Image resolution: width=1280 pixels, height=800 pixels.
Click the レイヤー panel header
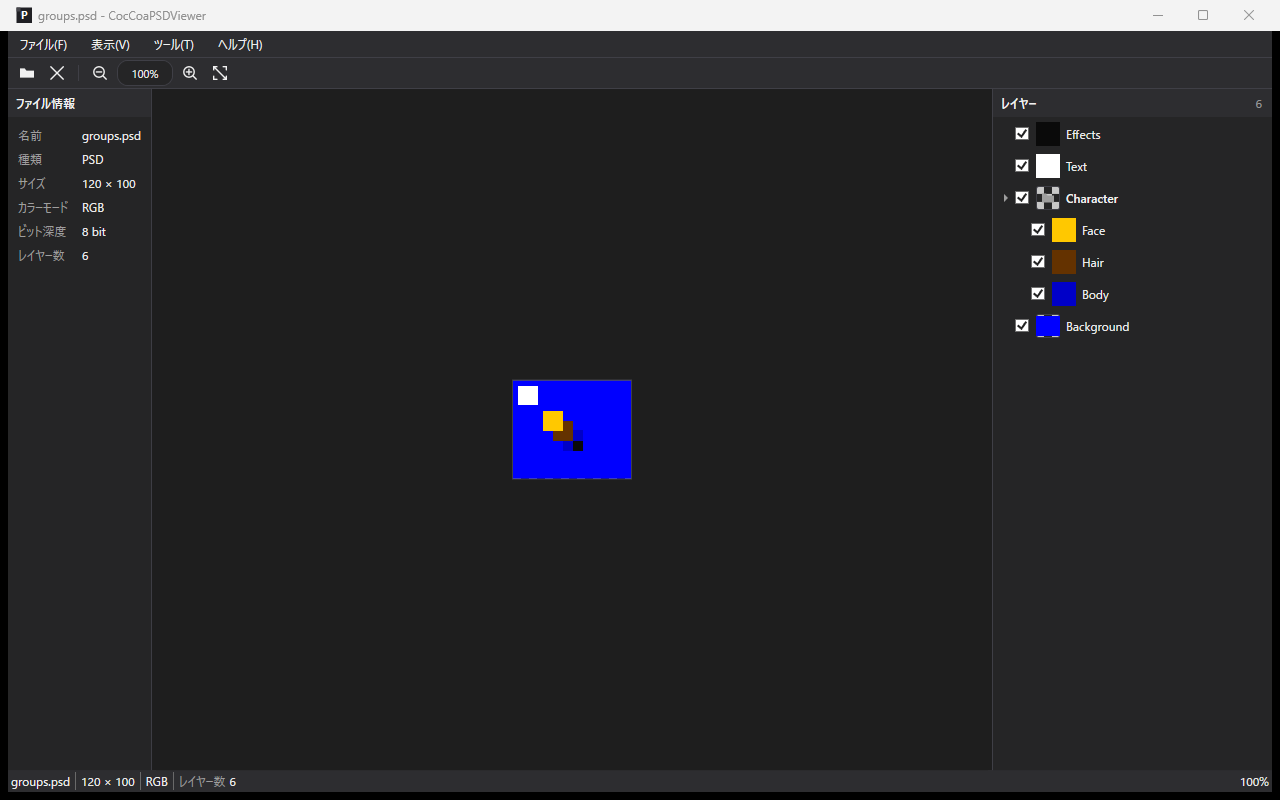[x=1132, y=104]
